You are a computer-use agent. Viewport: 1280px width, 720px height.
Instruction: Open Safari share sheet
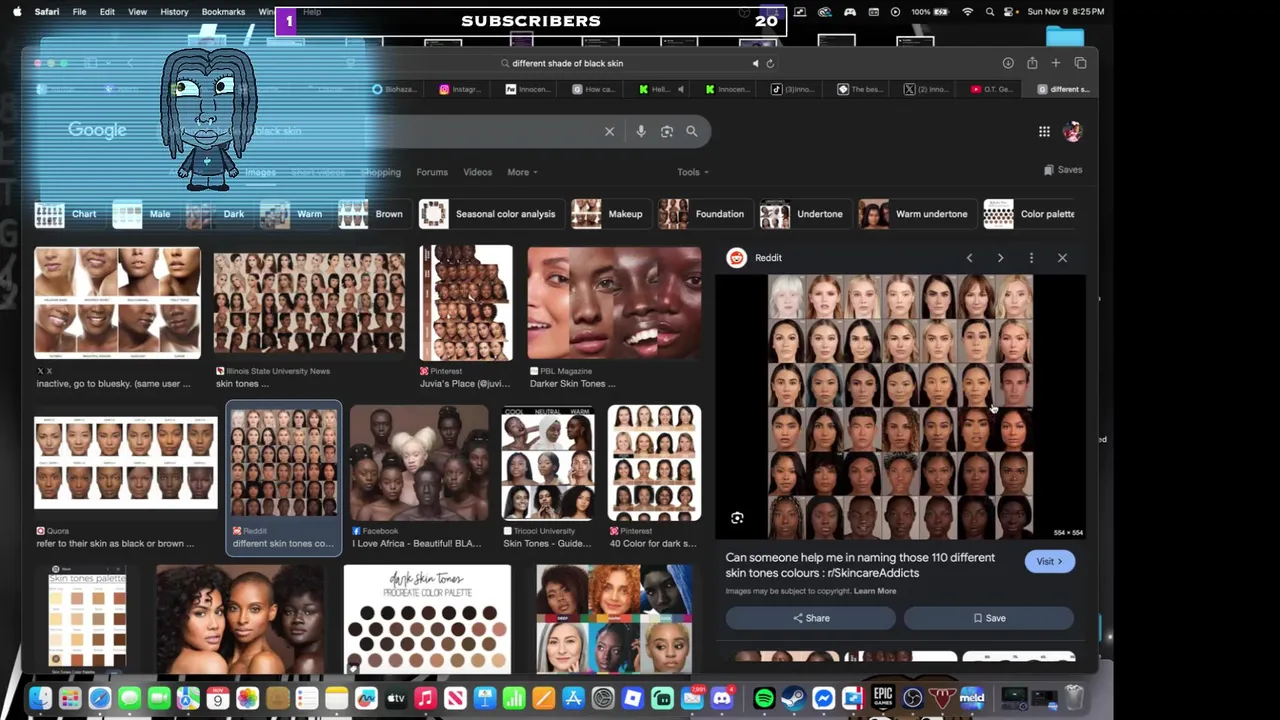(x=1032, y=63)
